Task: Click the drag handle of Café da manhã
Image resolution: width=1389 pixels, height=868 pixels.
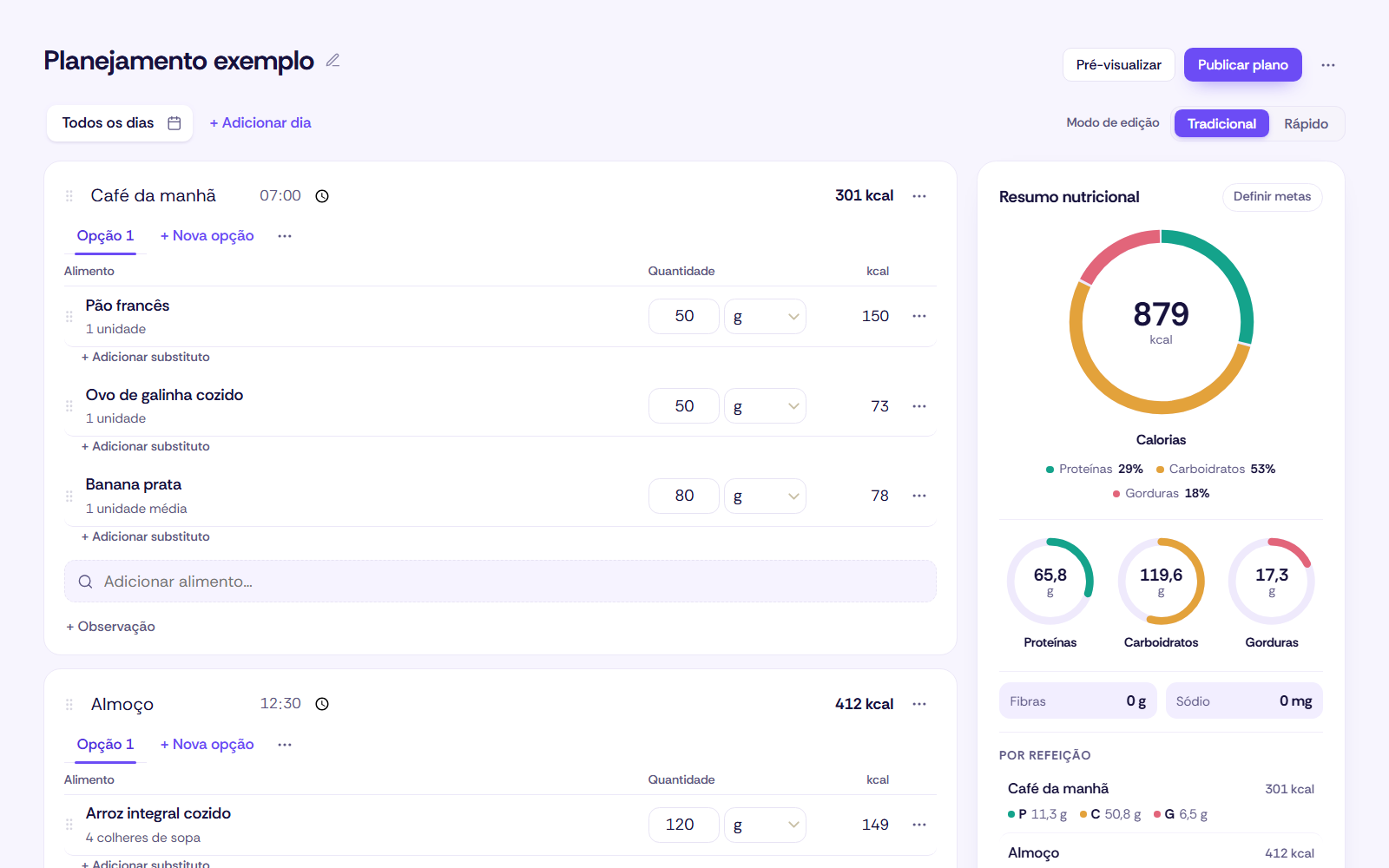Action: [69, 196]
